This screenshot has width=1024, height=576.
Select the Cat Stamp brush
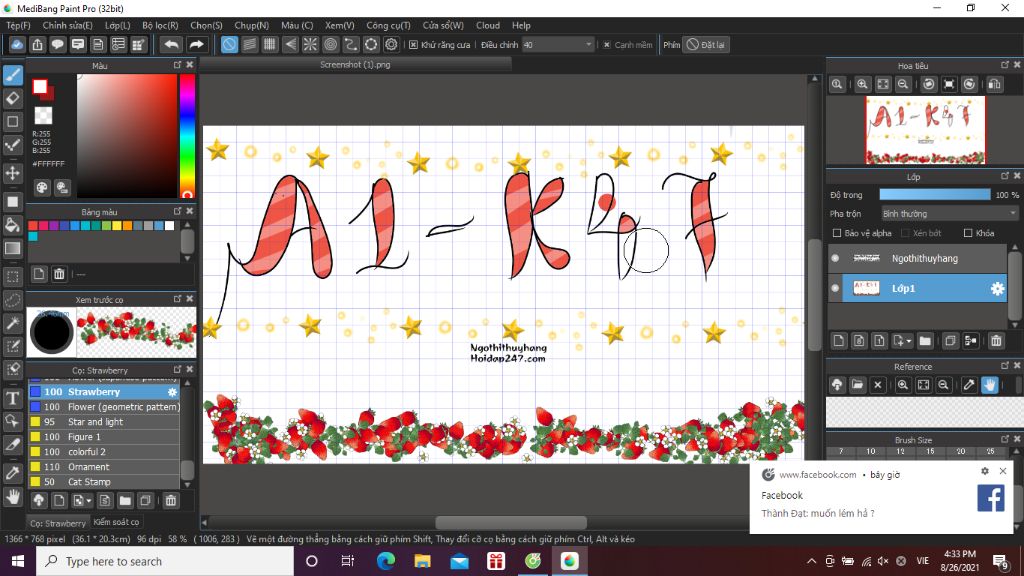coord(104,482)
